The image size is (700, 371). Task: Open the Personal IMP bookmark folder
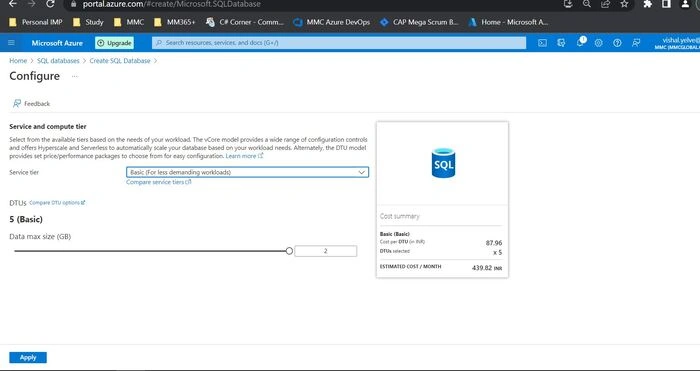(36, 22)
